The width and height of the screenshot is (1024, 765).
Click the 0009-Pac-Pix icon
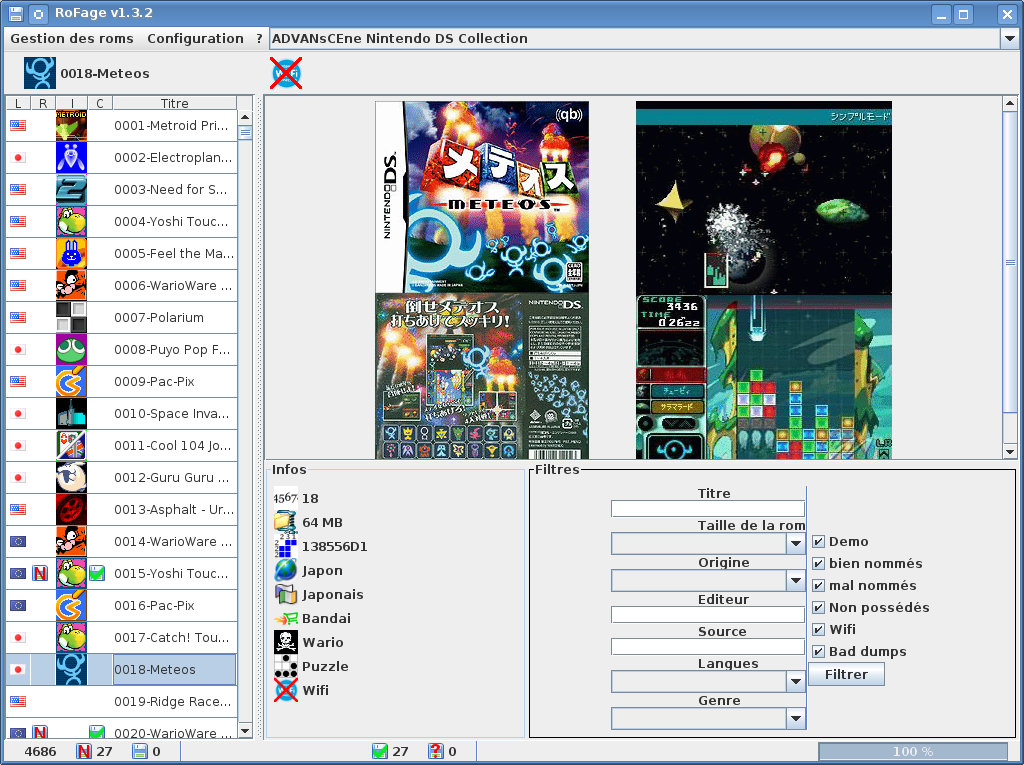pos(71,382)
